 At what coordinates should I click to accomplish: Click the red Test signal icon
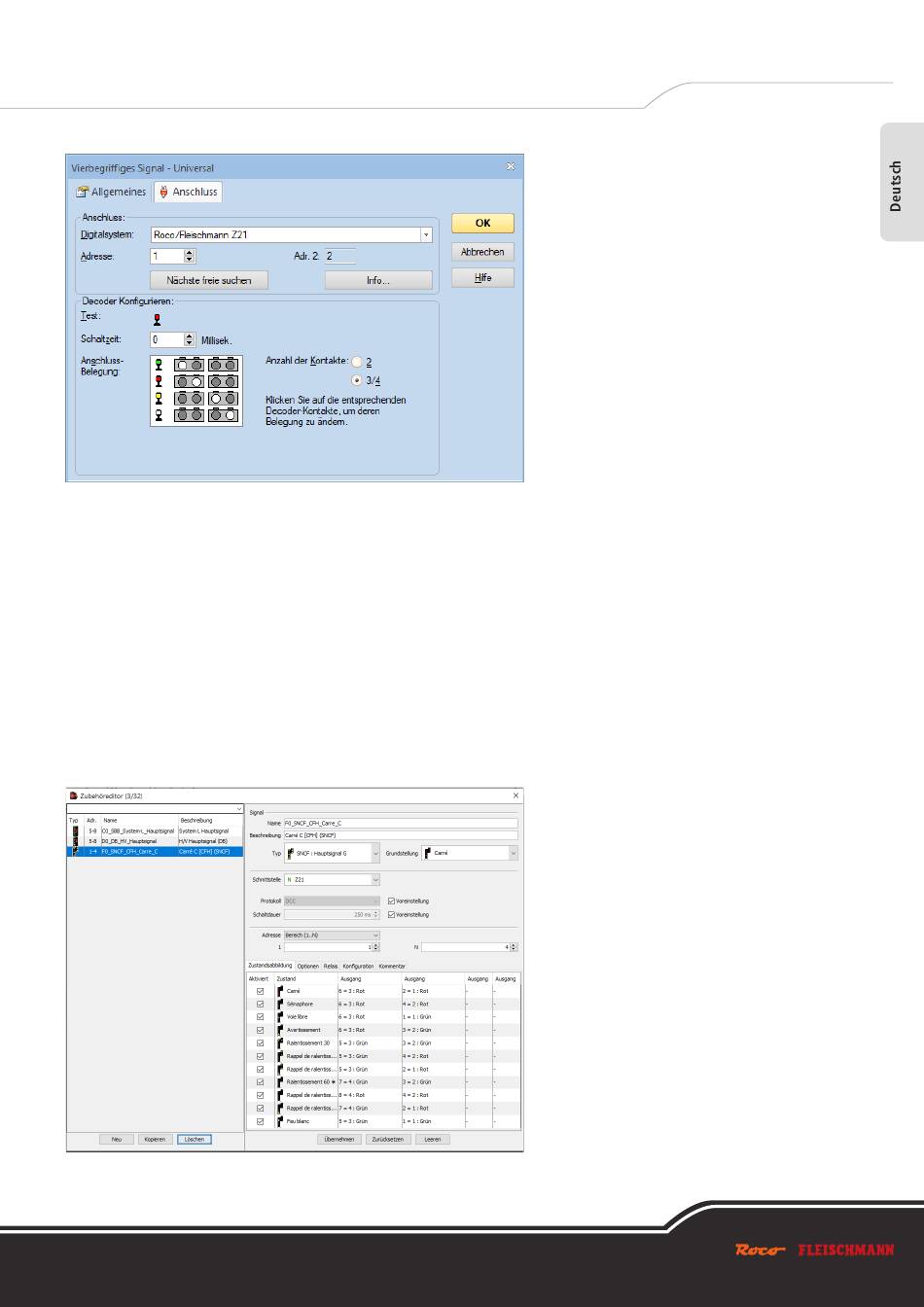(x=157, y=318)
